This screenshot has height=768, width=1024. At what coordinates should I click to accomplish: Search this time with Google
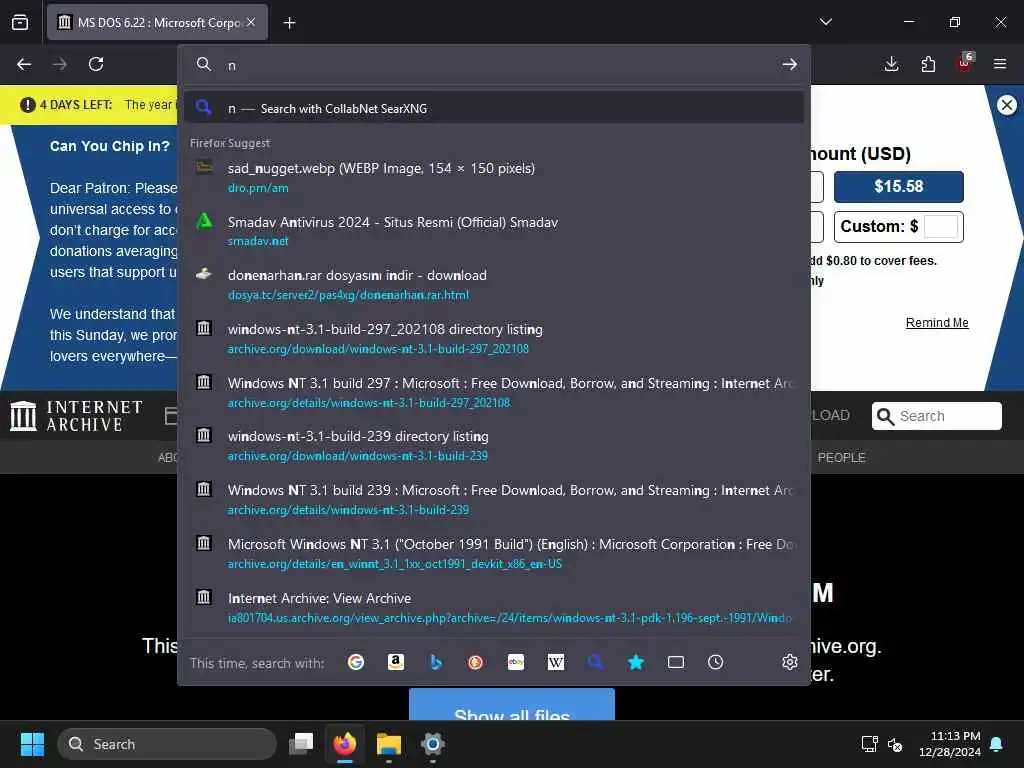pyautogui.click(x=356, y=662)
